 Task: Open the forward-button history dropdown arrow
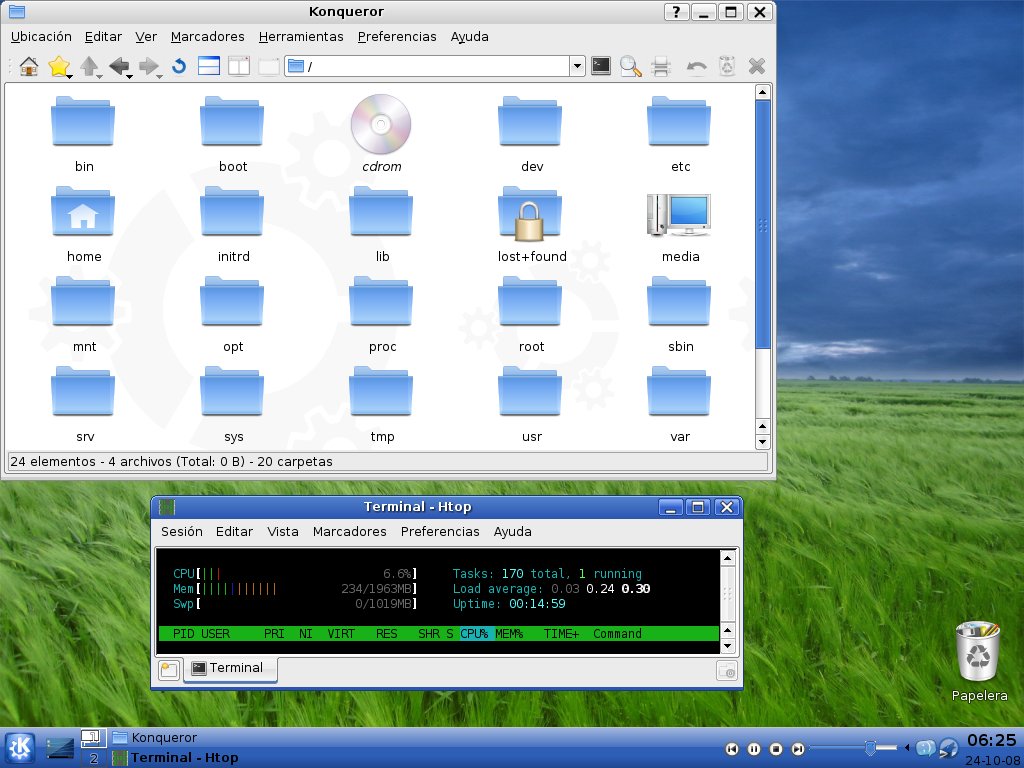(x=159, y=77)
